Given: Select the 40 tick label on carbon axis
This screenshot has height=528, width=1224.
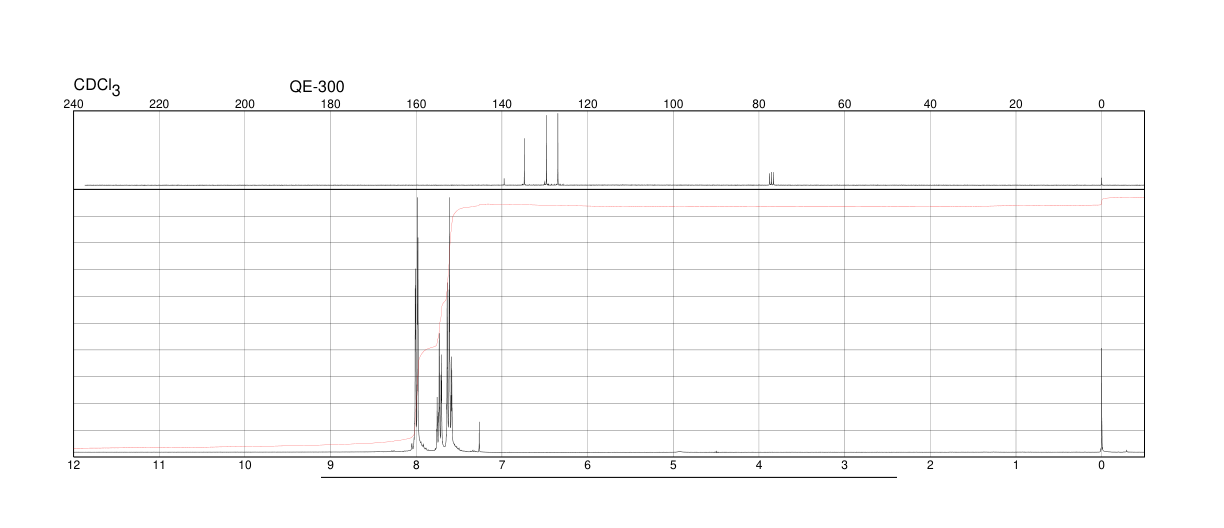Looking at the screenshot, I should 930,104.
